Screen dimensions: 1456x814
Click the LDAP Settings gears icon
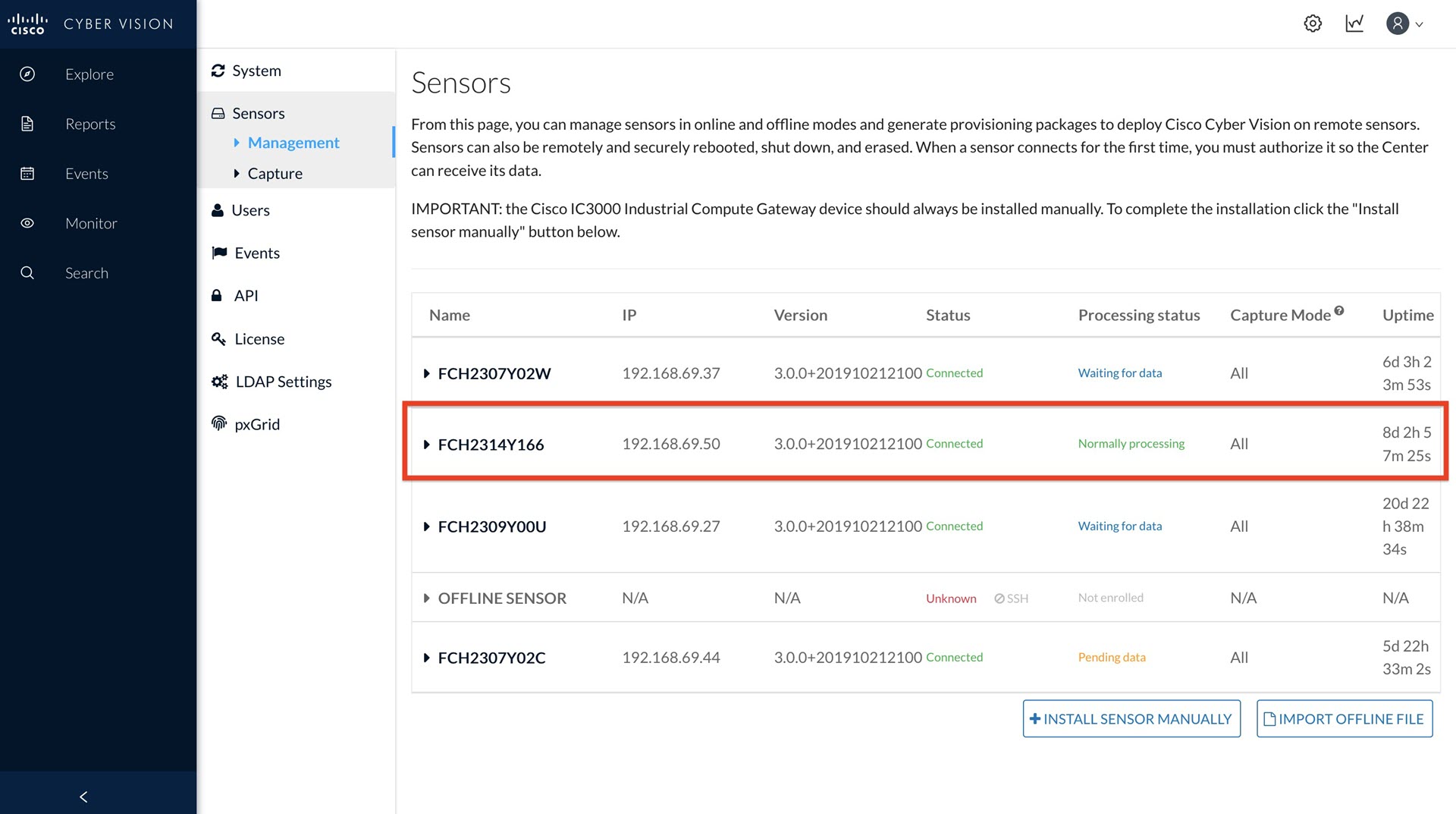coord(219,382)
